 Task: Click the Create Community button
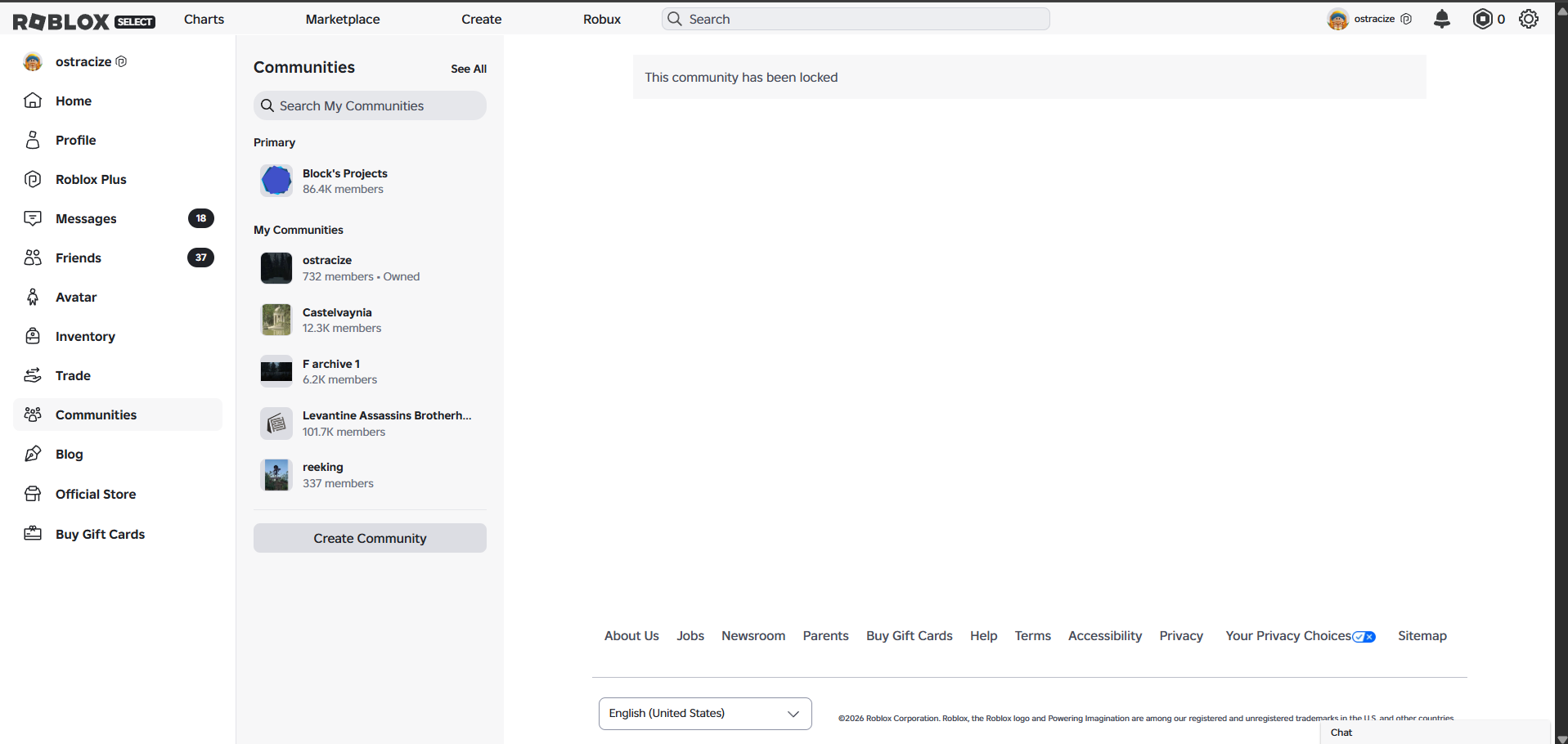pos(370,538)
